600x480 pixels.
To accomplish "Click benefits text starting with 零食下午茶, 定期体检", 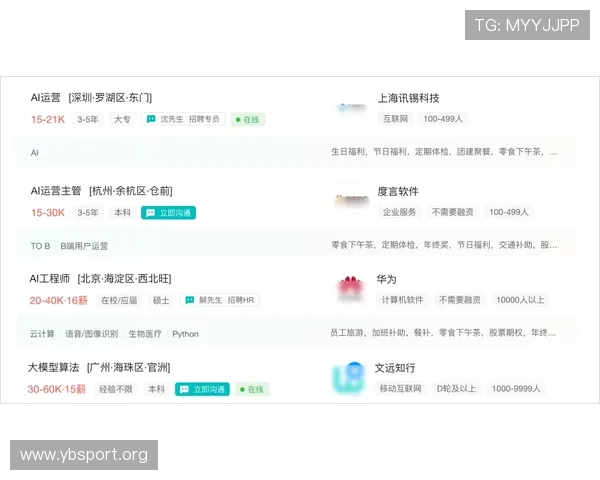I will tap(444, 245).
